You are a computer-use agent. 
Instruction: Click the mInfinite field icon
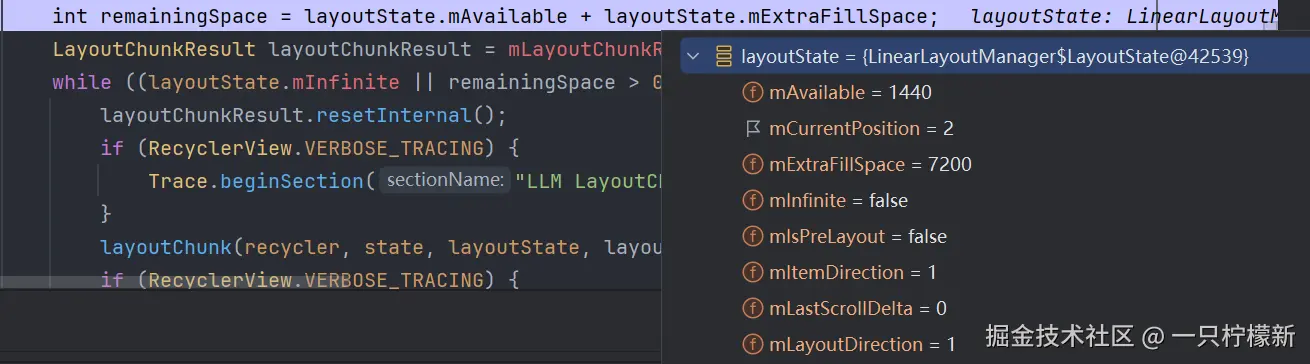click(x=752, y=201)
